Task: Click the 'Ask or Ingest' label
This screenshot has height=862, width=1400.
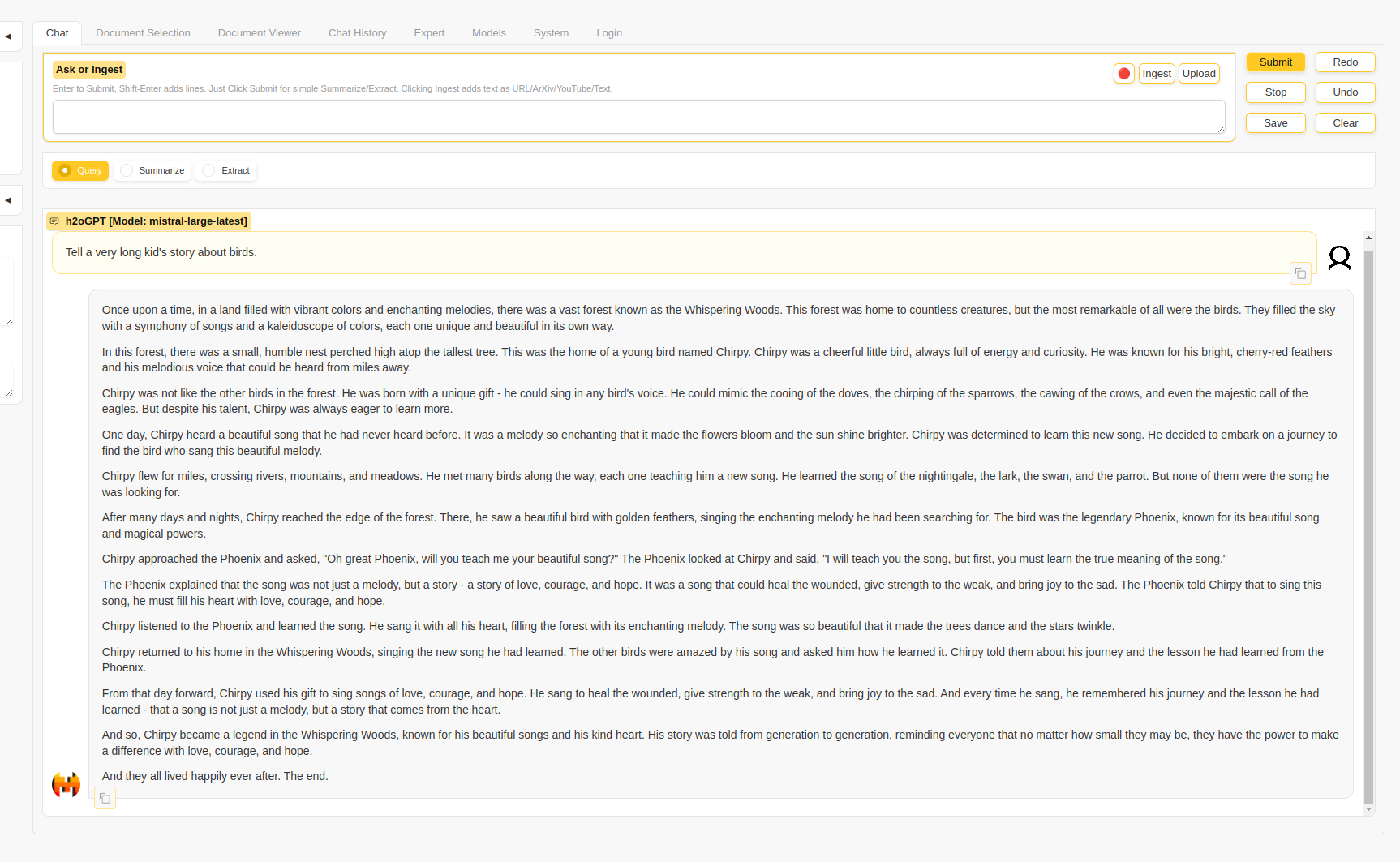Action: click(89, 70)
